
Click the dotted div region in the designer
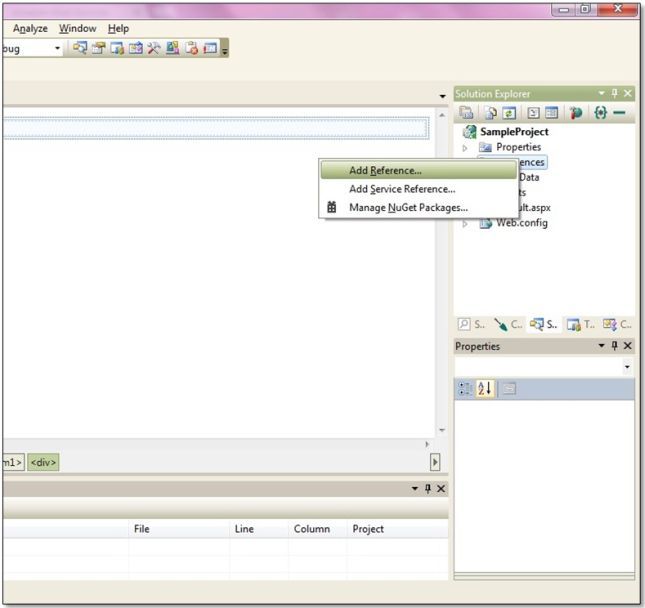[216, 128]
